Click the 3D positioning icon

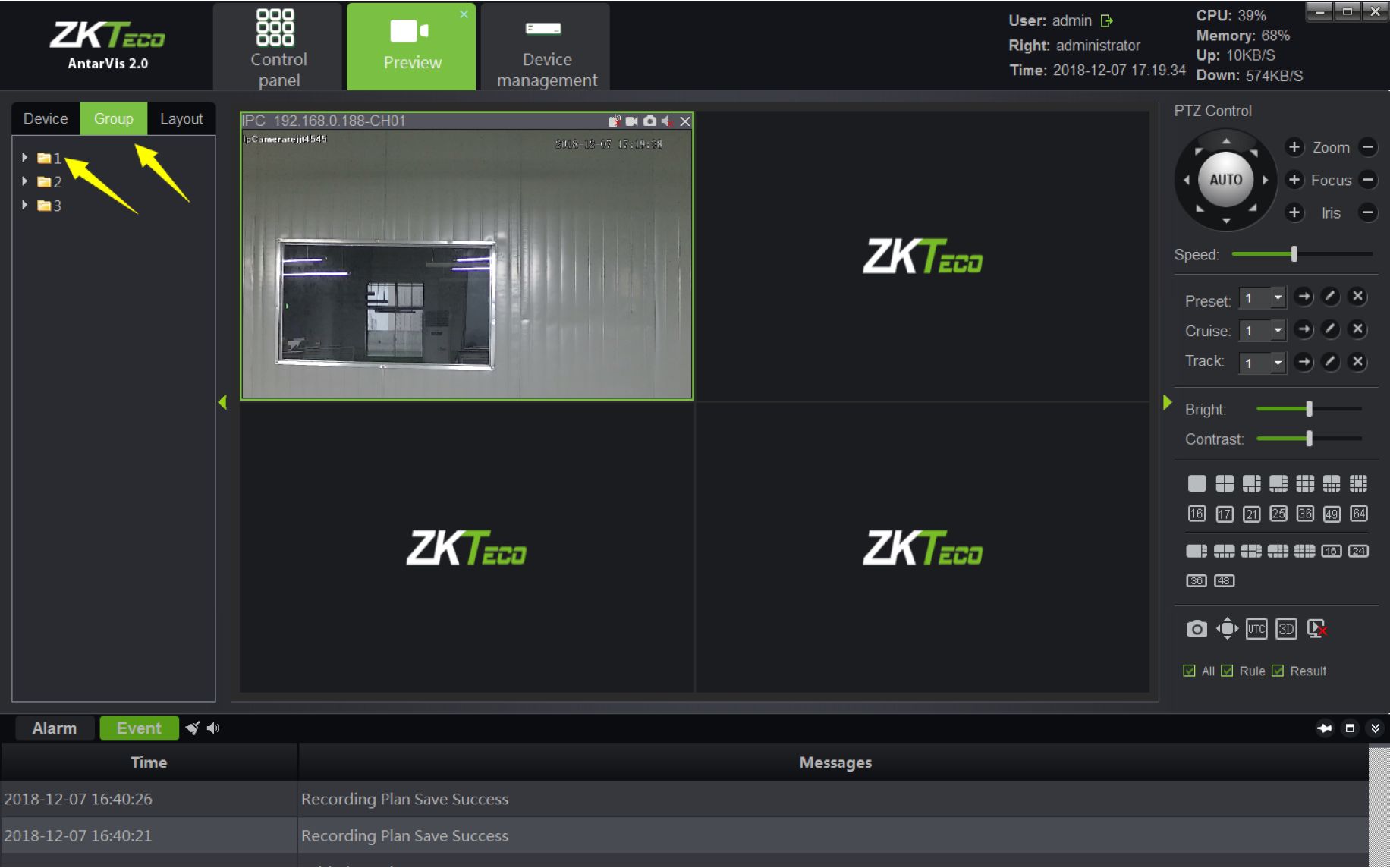(x=1286, y=629)
